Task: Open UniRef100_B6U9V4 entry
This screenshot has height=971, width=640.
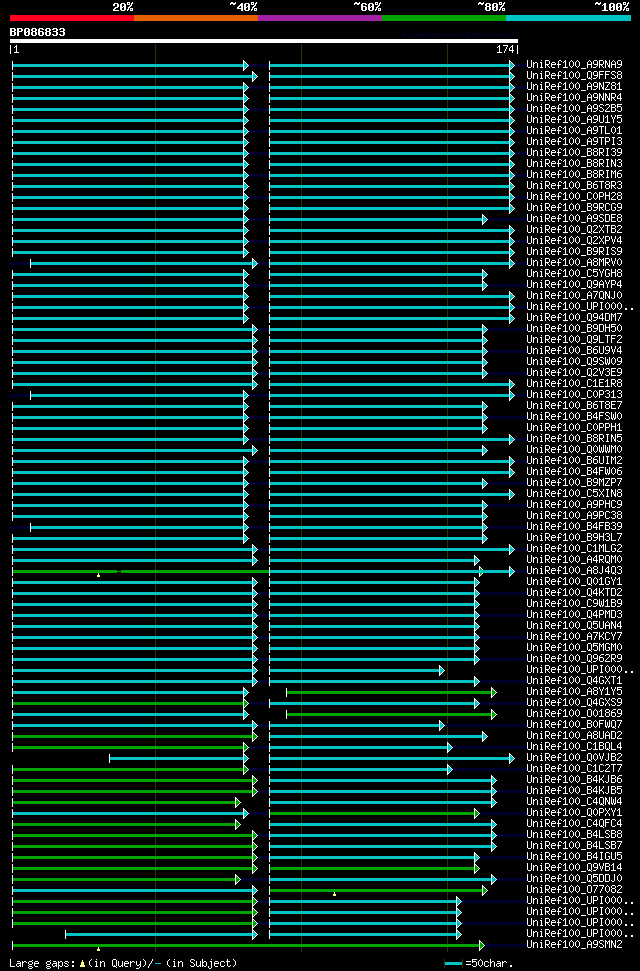Action: 574,351
